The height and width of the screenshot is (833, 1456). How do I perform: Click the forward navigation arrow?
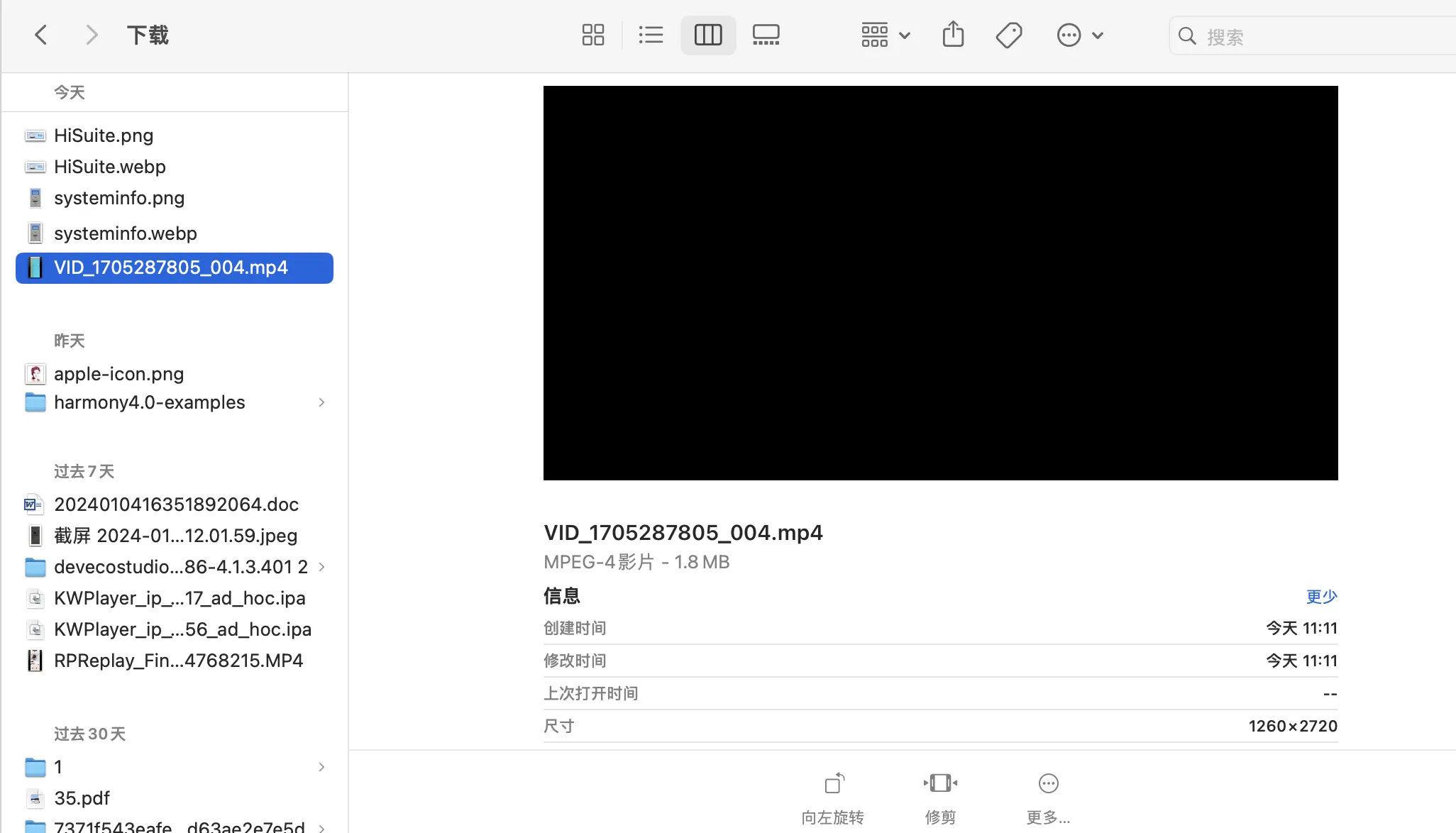91,35
